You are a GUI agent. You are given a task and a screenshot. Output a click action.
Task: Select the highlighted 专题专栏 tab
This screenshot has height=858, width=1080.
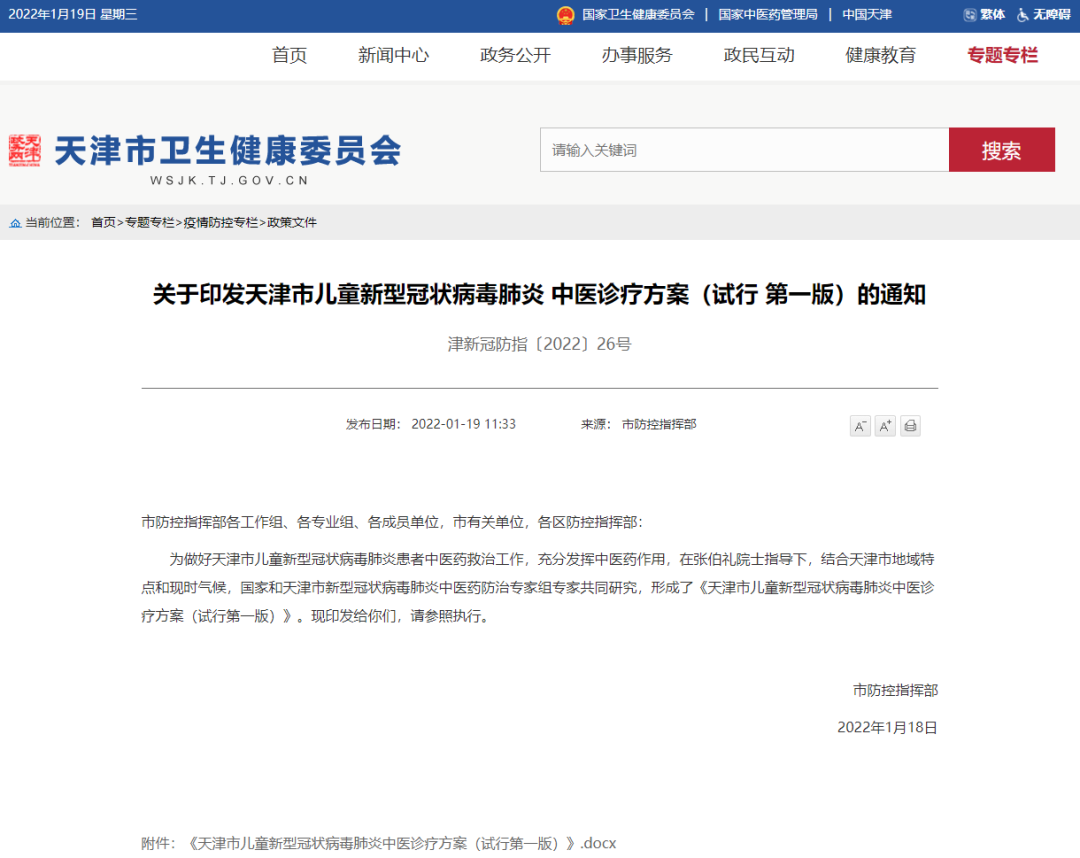pyautogui.click(x=1002, y=56)
